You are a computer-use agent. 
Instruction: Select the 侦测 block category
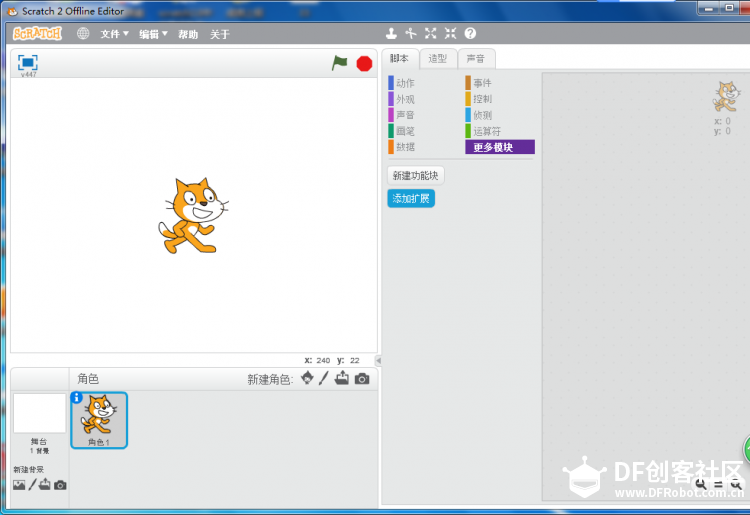tap(479, 115)
